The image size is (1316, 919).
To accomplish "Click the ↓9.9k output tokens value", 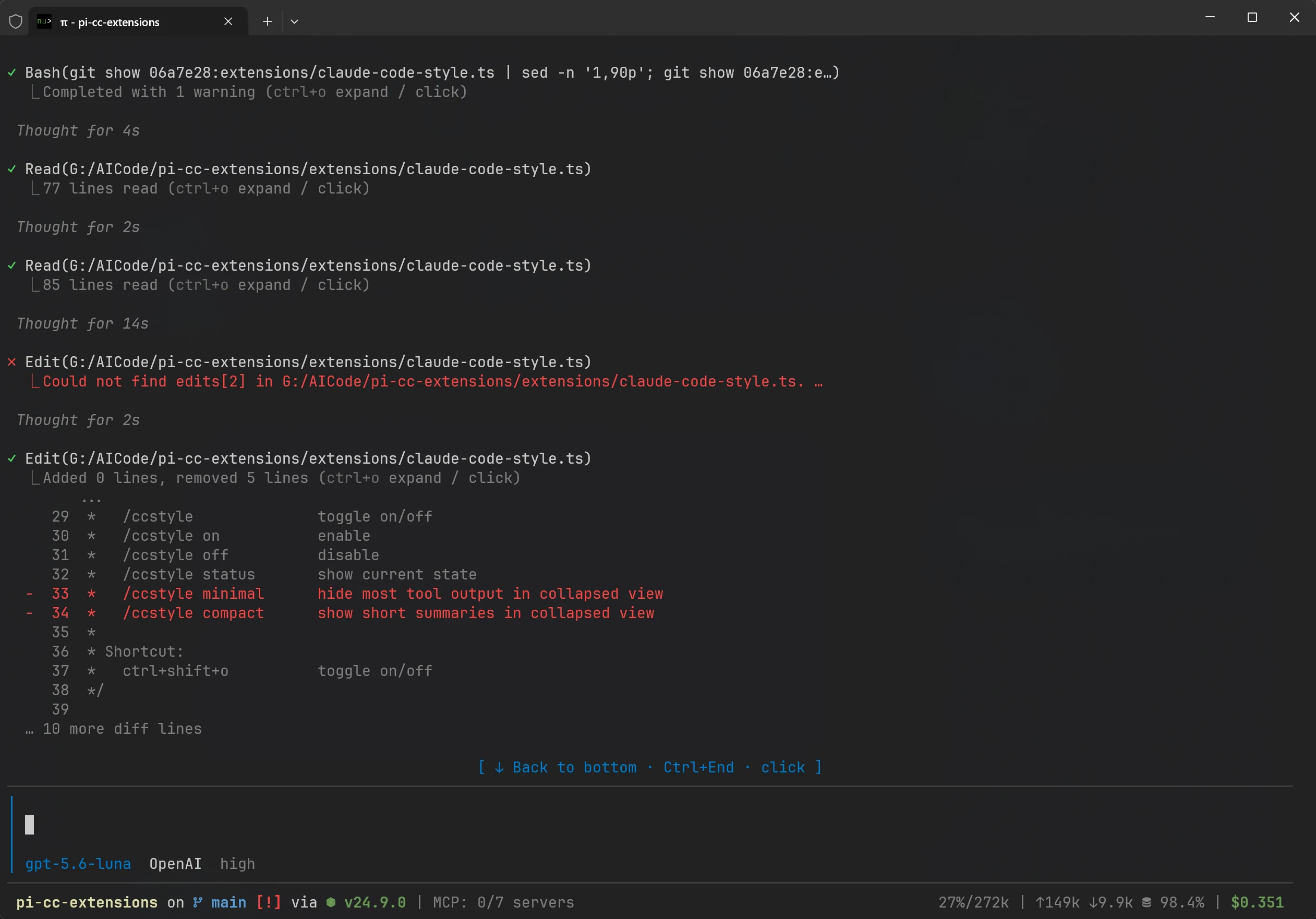I will (1111, 902).
